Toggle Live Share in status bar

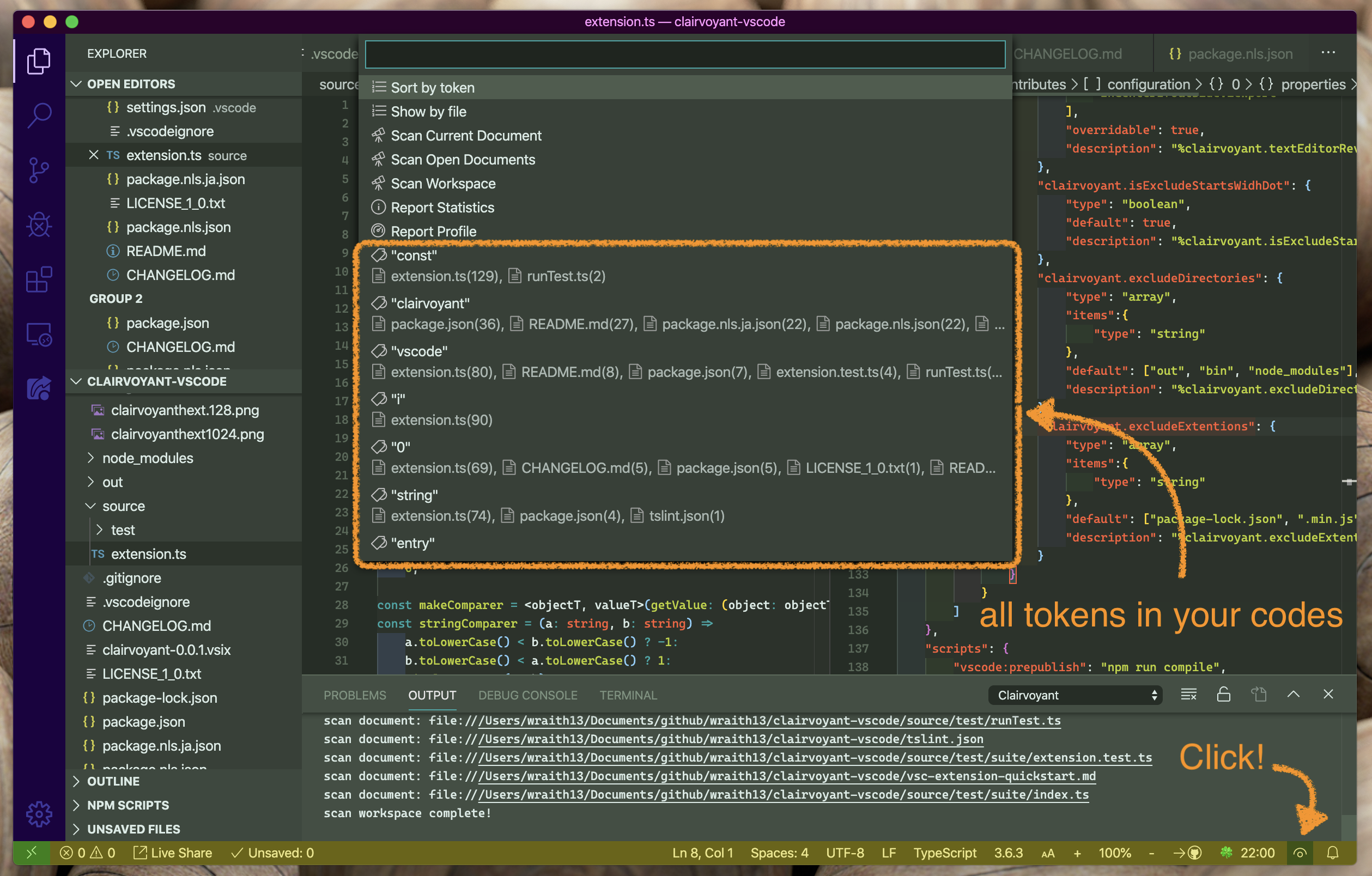[173, 852]
